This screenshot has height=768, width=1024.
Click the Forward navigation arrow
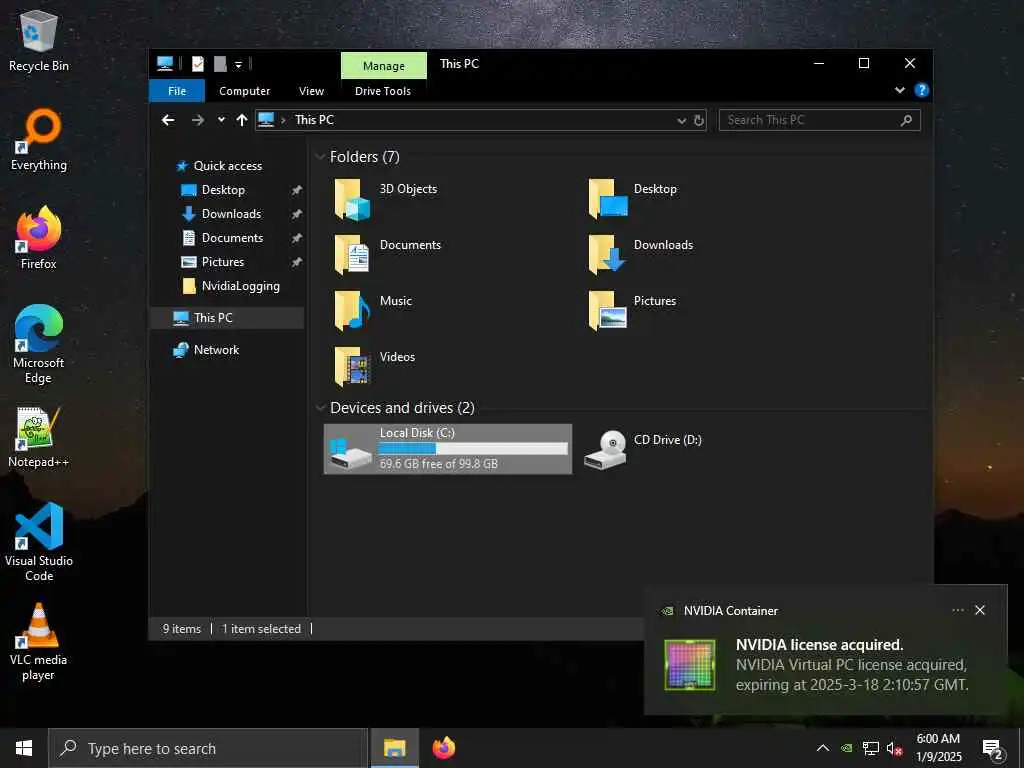197,120
